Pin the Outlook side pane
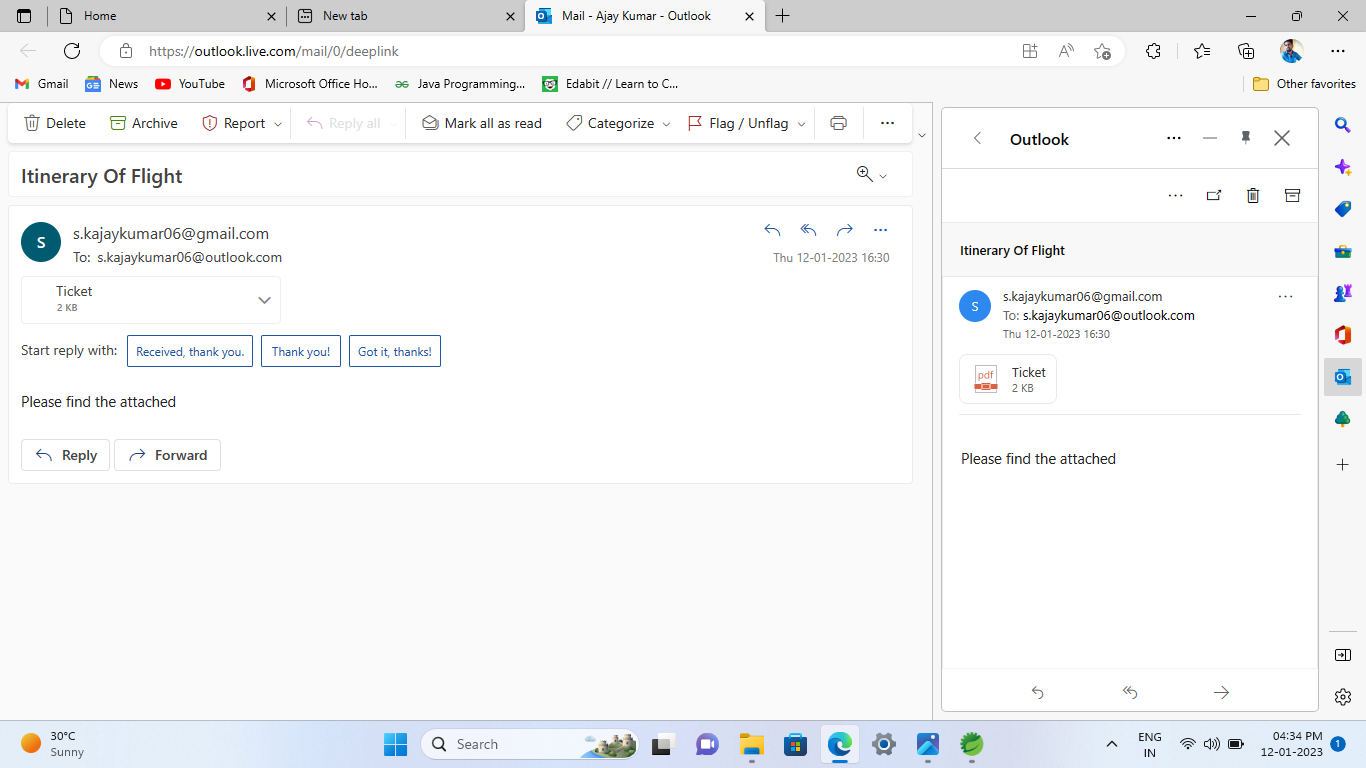This screenshot has width=1366, height=768. click(1245, 138)
